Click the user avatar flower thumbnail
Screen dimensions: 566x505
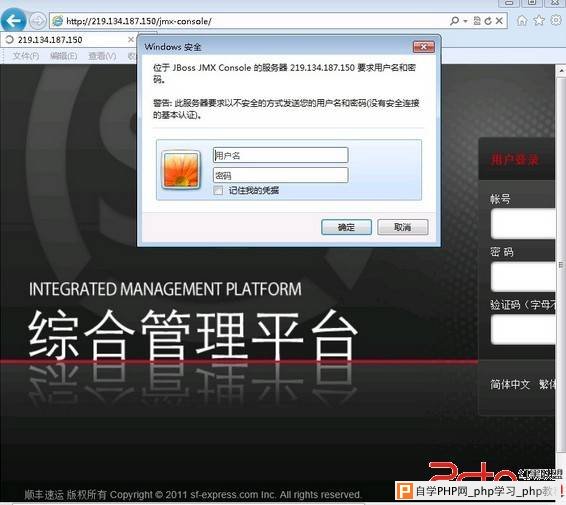pos(181,170)
